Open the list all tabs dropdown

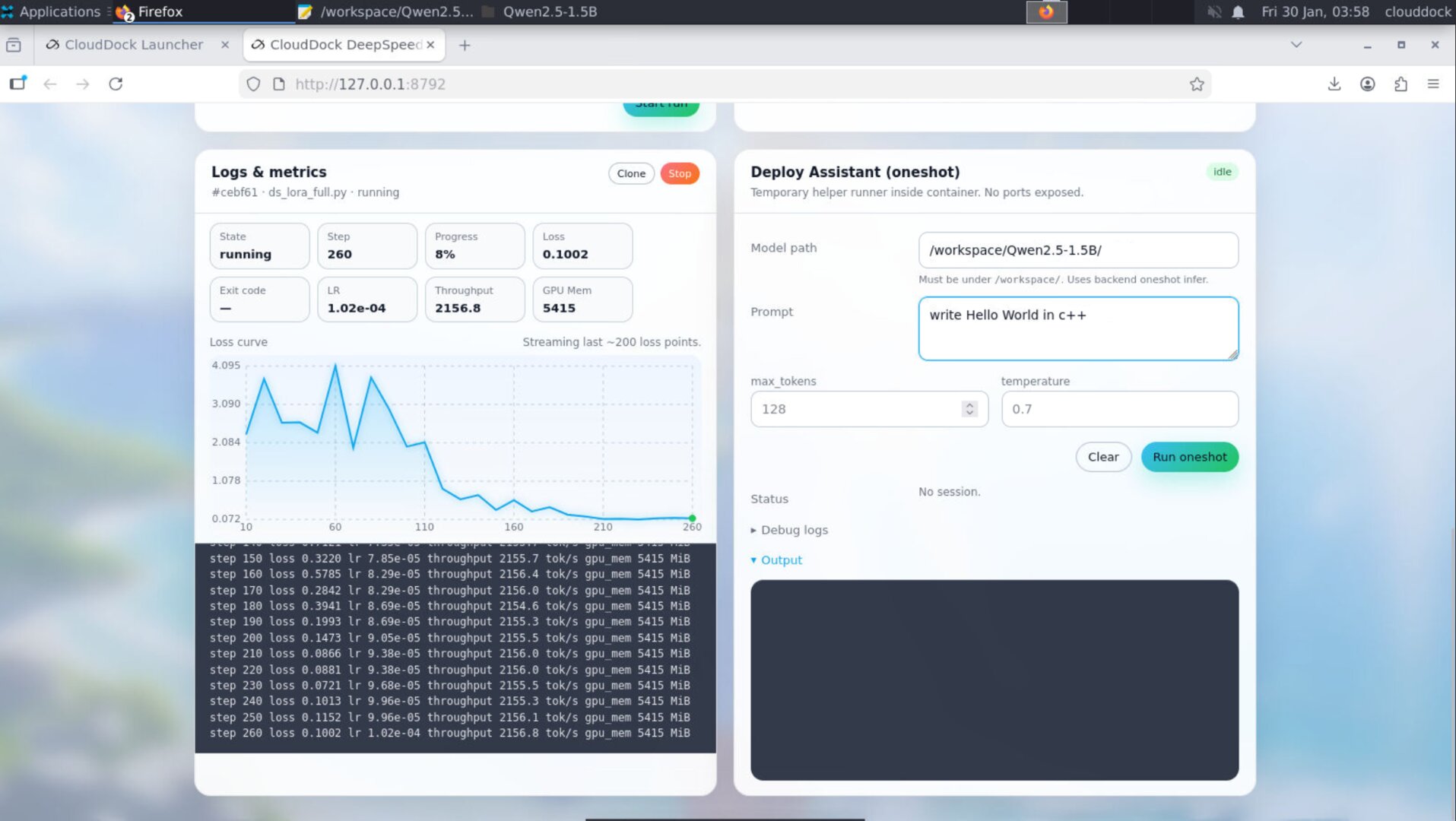coord(1296,45)
